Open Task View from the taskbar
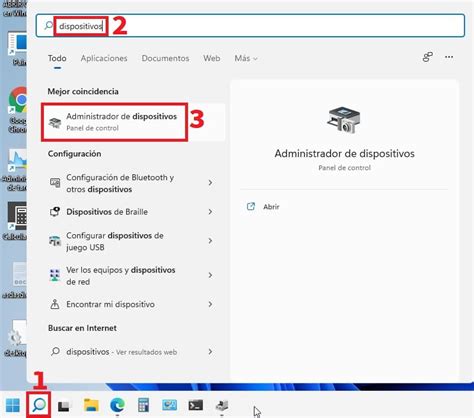Image resolution: width=474 pixels, height=418 pixels. (x=64, y=406)
